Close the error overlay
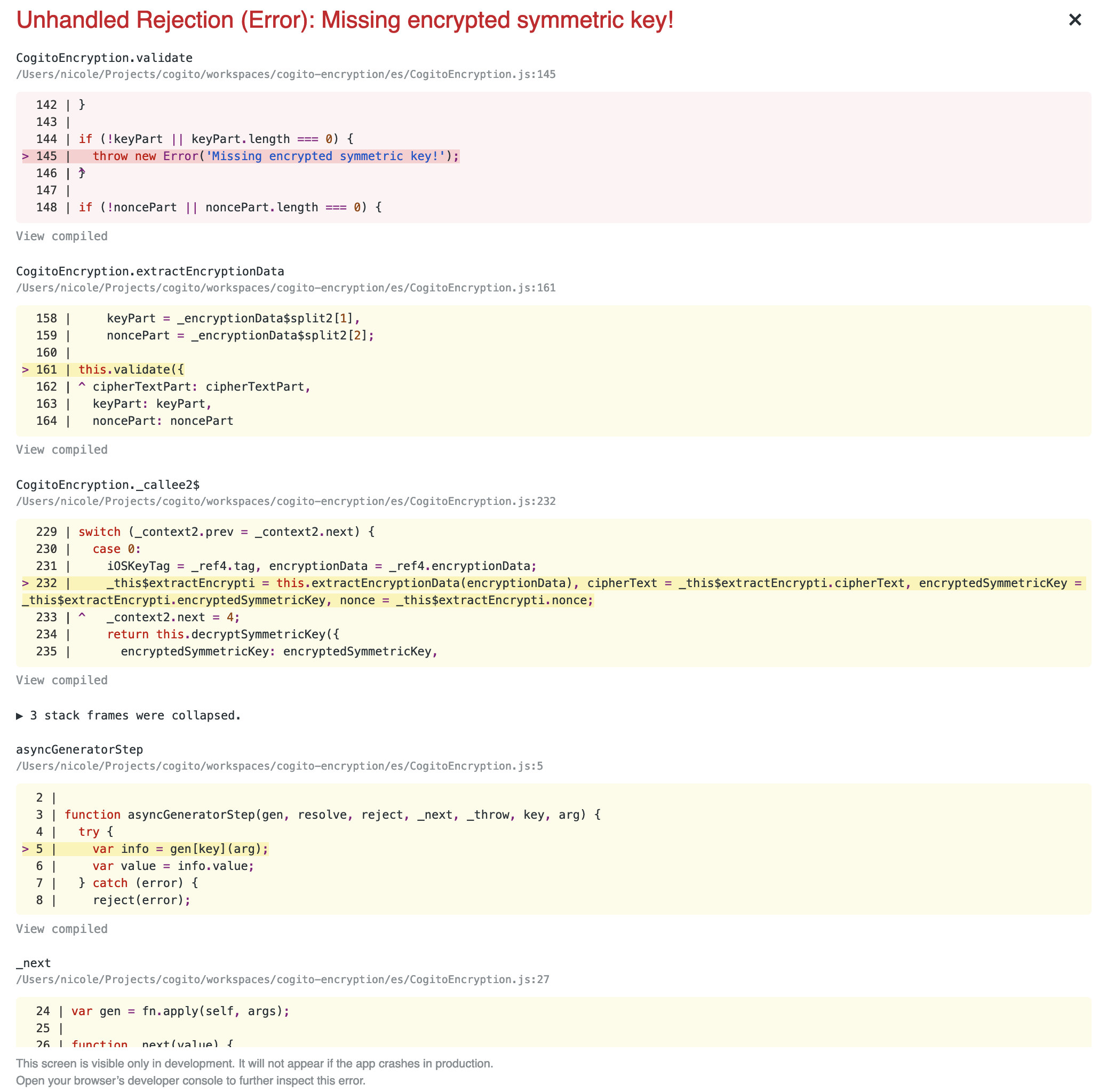Viewport: 1099px width, 1092px height. (x=1075, y=20)
